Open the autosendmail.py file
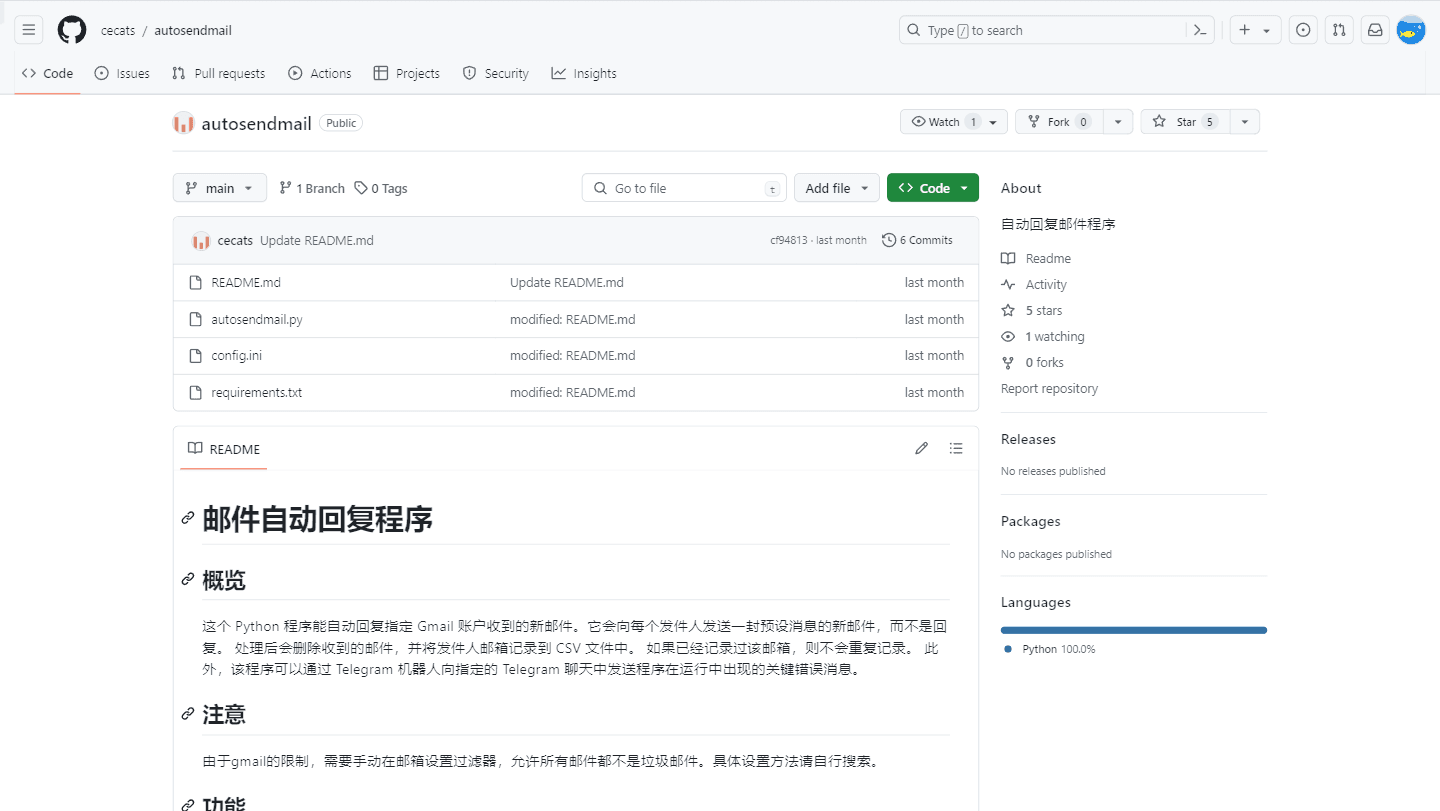Viewport: 1440px width, 811px height. 257,319
